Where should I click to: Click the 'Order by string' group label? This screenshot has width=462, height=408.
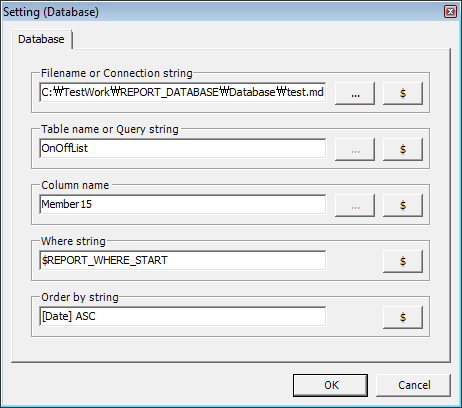click(x=80, y=297)
